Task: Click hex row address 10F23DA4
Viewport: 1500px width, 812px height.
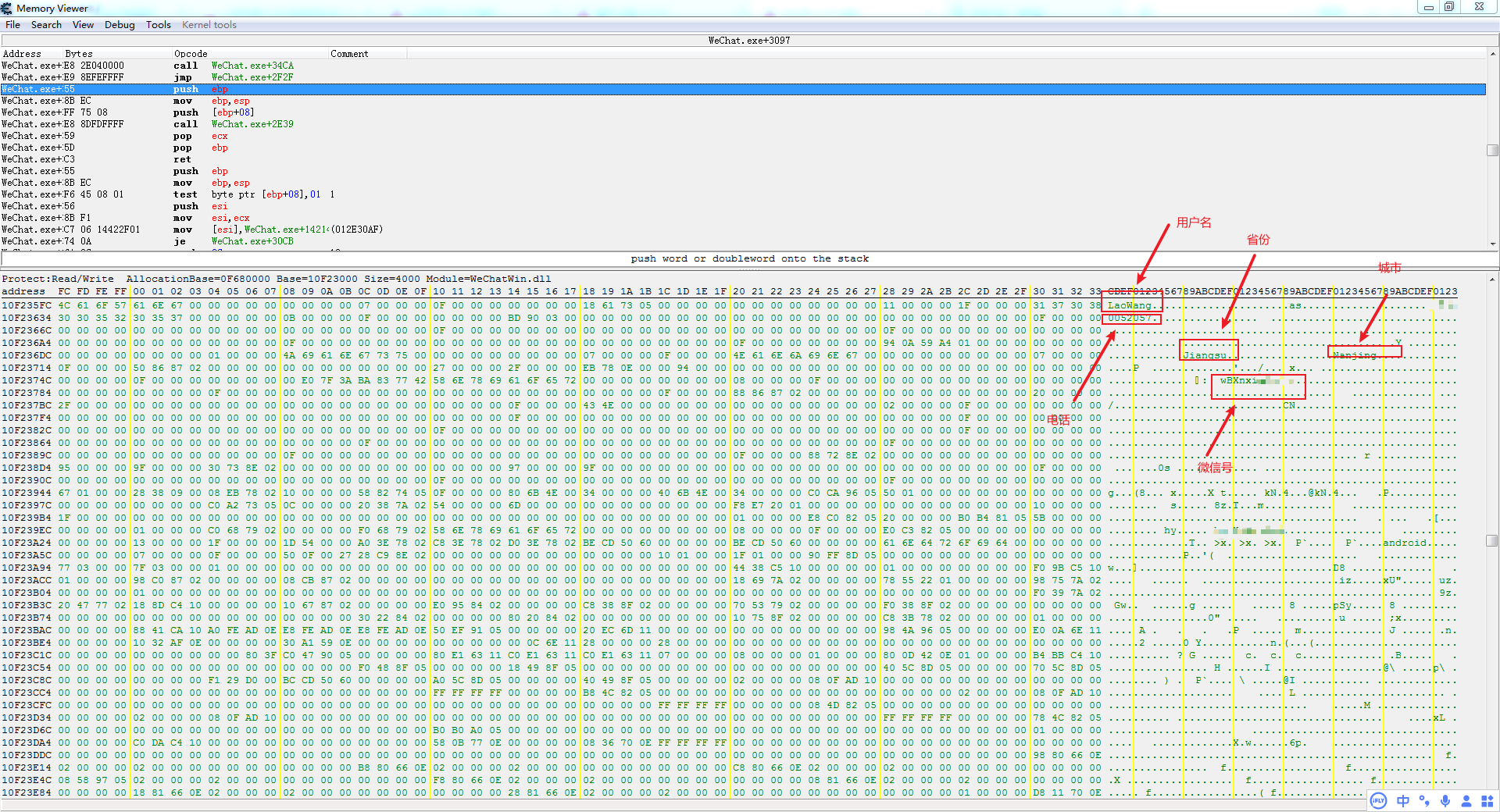Action: [x=27, y=743]
